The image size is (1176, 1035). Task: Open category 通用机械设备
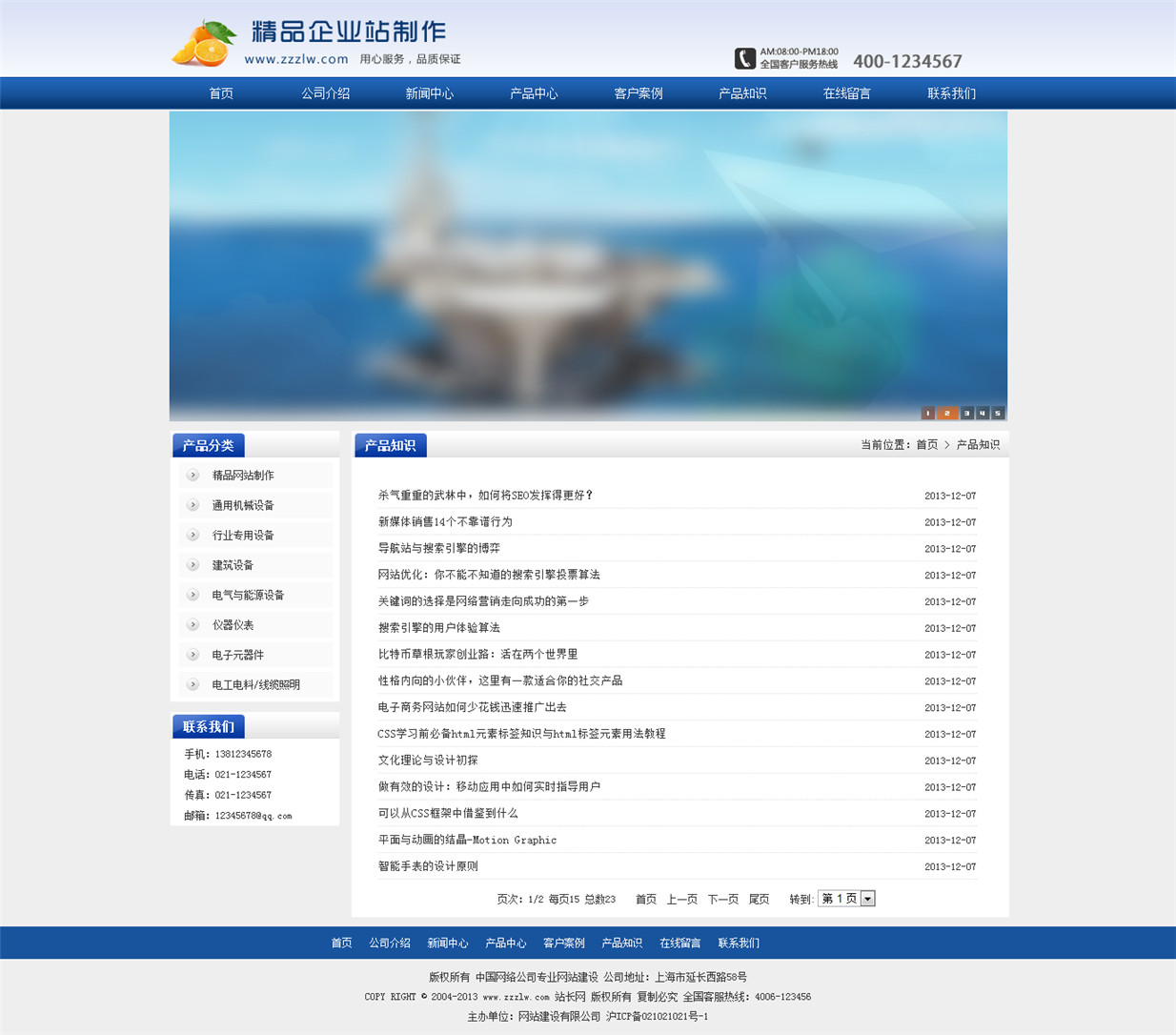[x=243, y=506]
